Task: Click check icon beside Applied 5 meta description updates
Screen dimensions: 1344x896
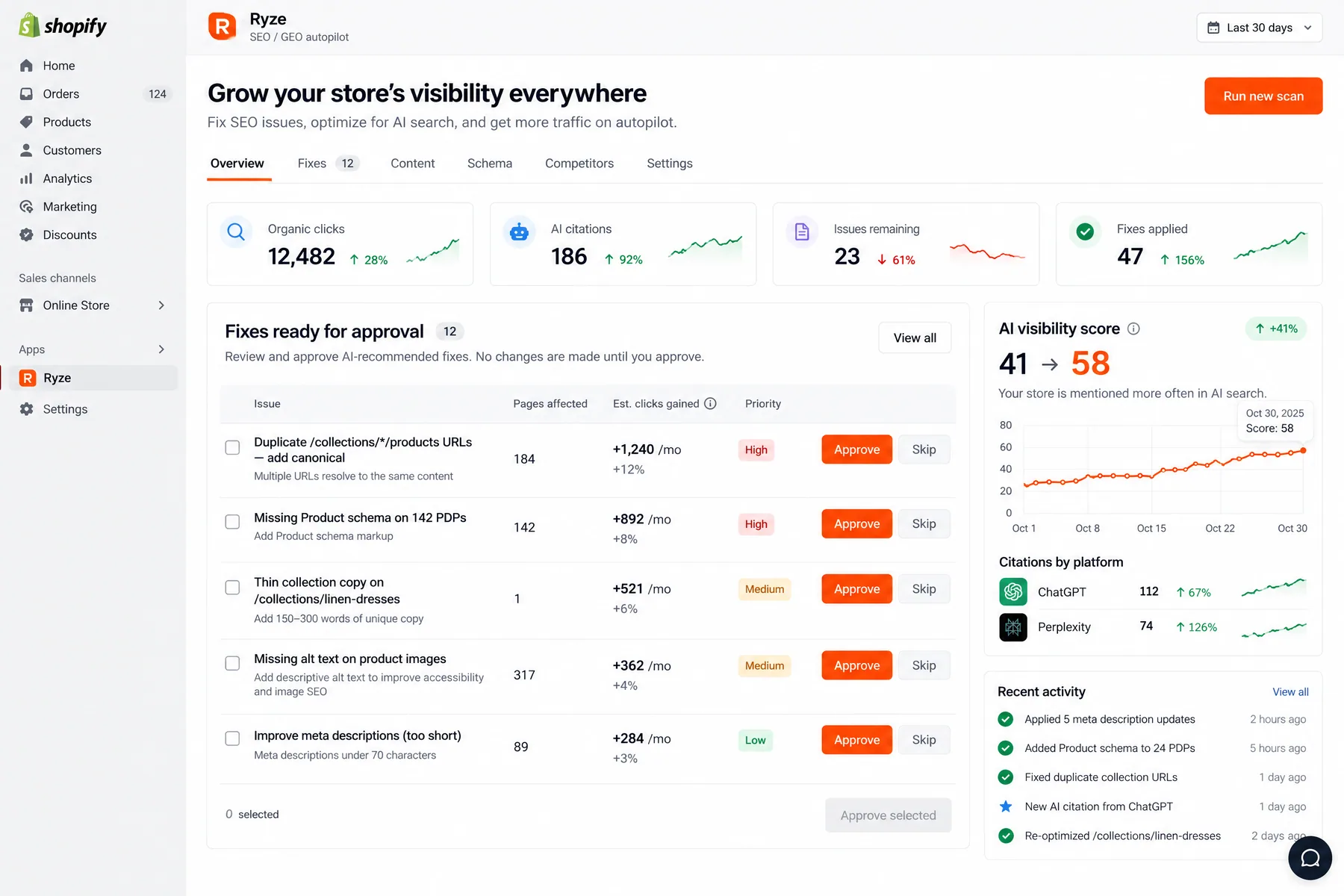Action: pyautogui.click(x=1006, y=719)
